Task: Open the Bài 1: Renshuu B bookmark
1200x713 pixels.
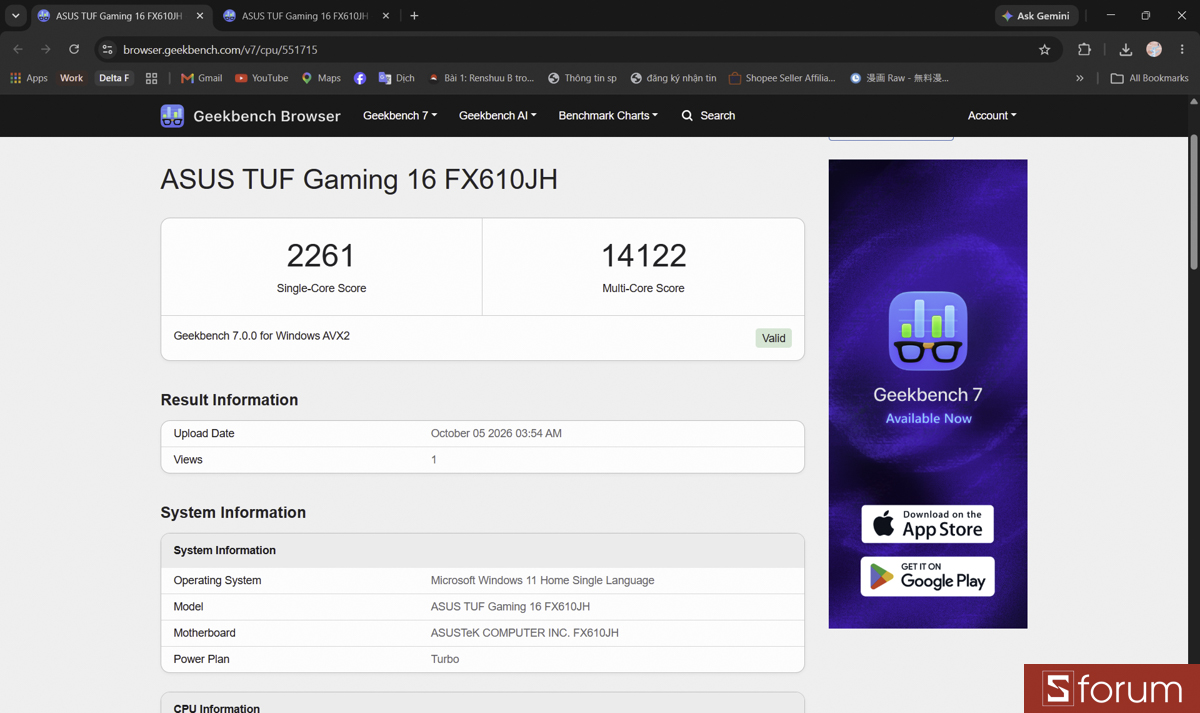Action: click(481, 78)
